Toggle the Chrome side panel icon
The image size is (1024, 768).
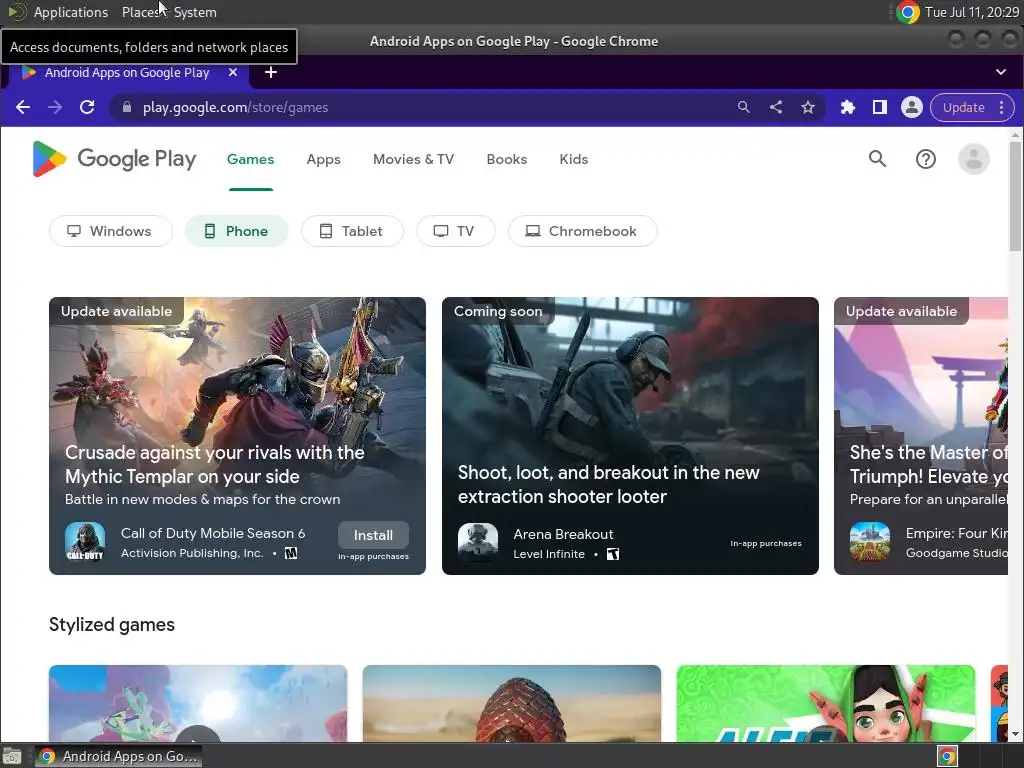(x=880, y=107)
